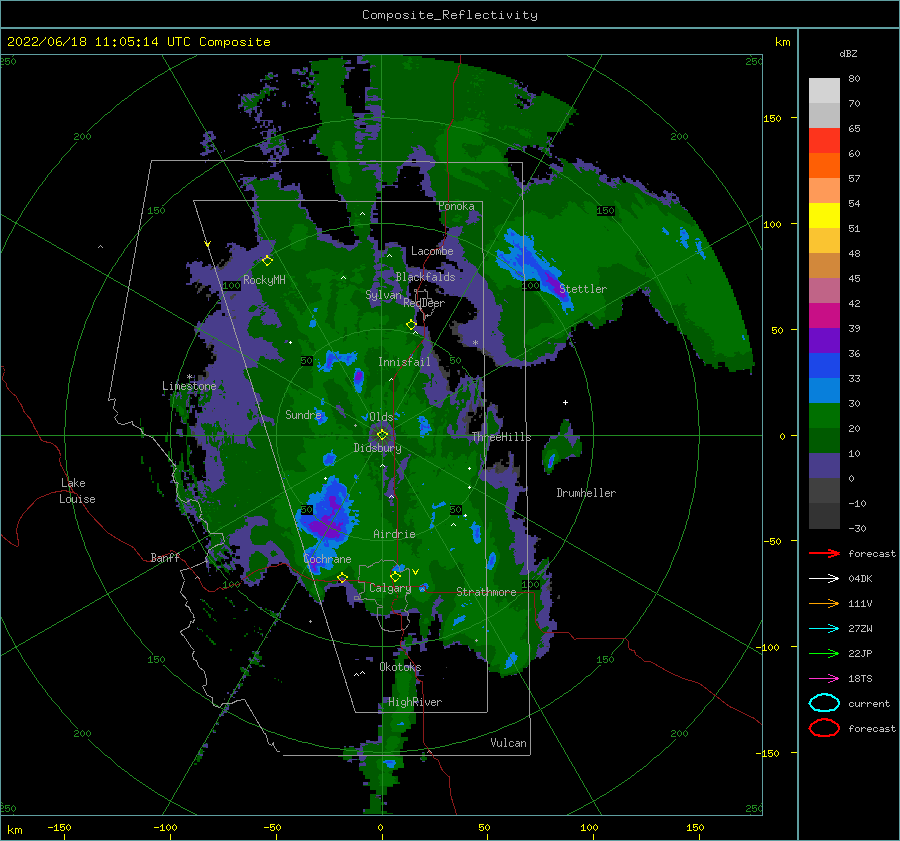900x841 pixels.
Task: Click the 2022/06/18 11:05:14 UTC timestamp
Action: (x=139, y=42)
